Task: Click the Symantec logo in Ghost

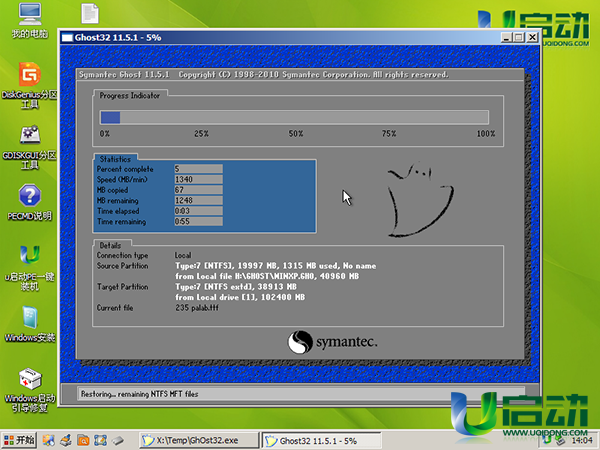Action: [333, 343]
